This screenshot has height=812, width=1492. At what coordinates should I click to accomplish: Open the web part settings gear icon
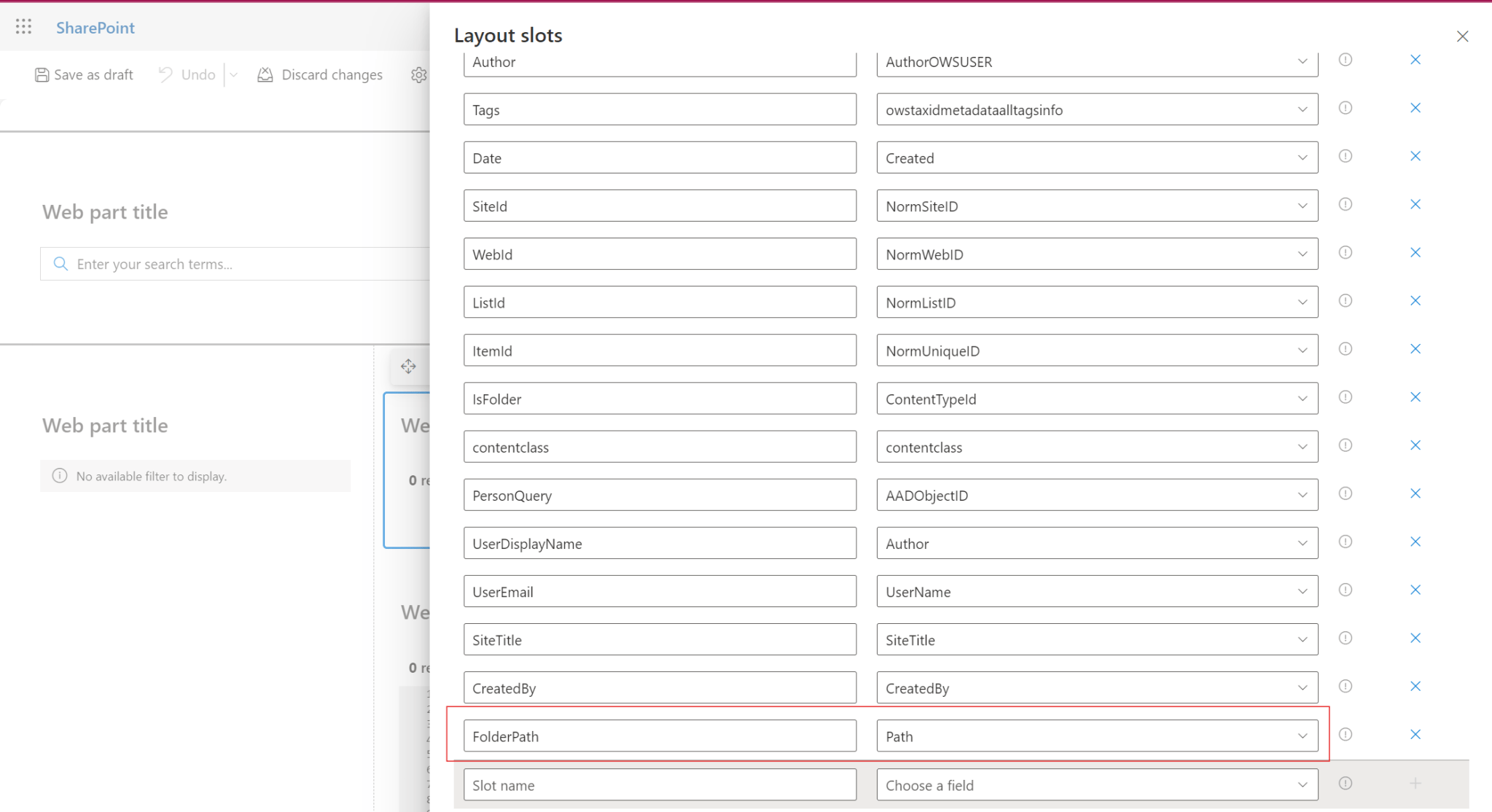[x=419, y=75]
